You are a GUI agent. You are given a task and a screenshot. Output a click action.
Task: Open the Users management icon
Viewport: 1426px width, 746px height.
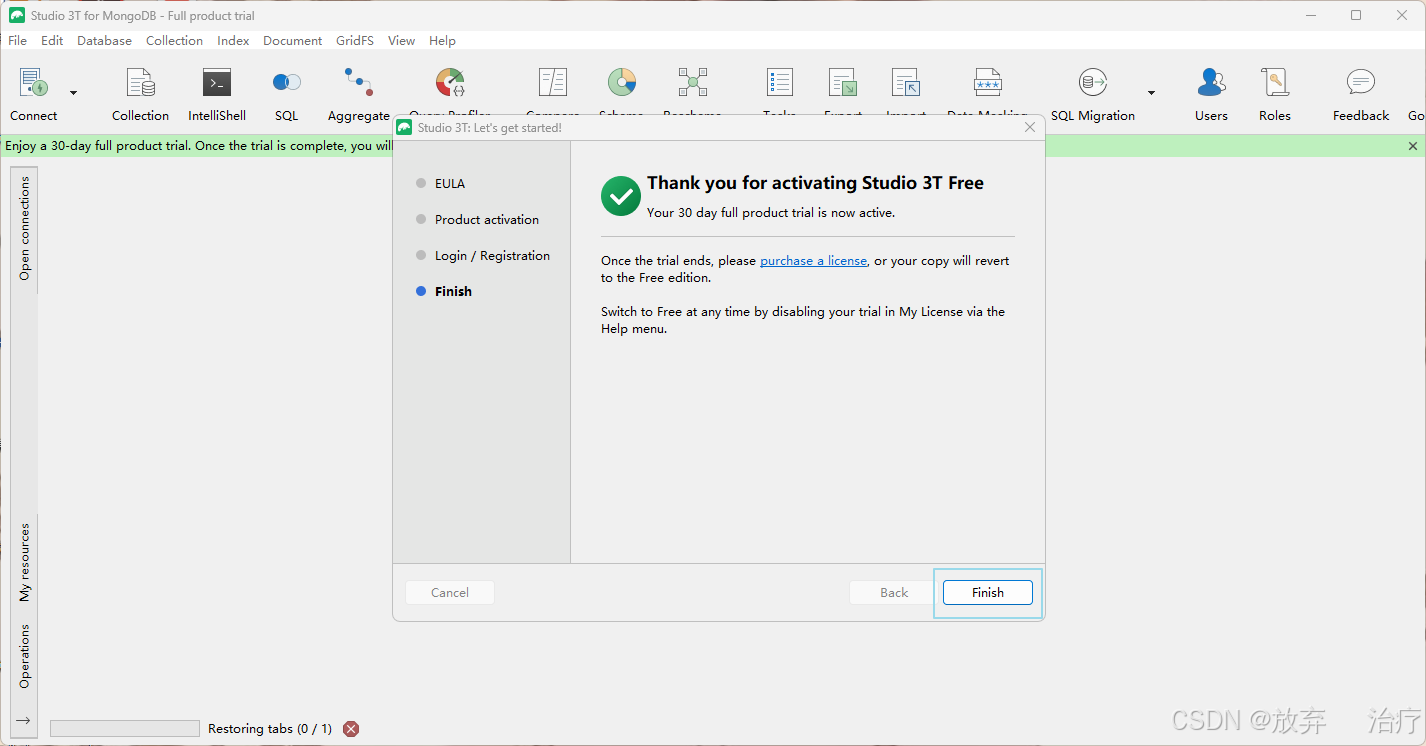tap(1211, 84)
